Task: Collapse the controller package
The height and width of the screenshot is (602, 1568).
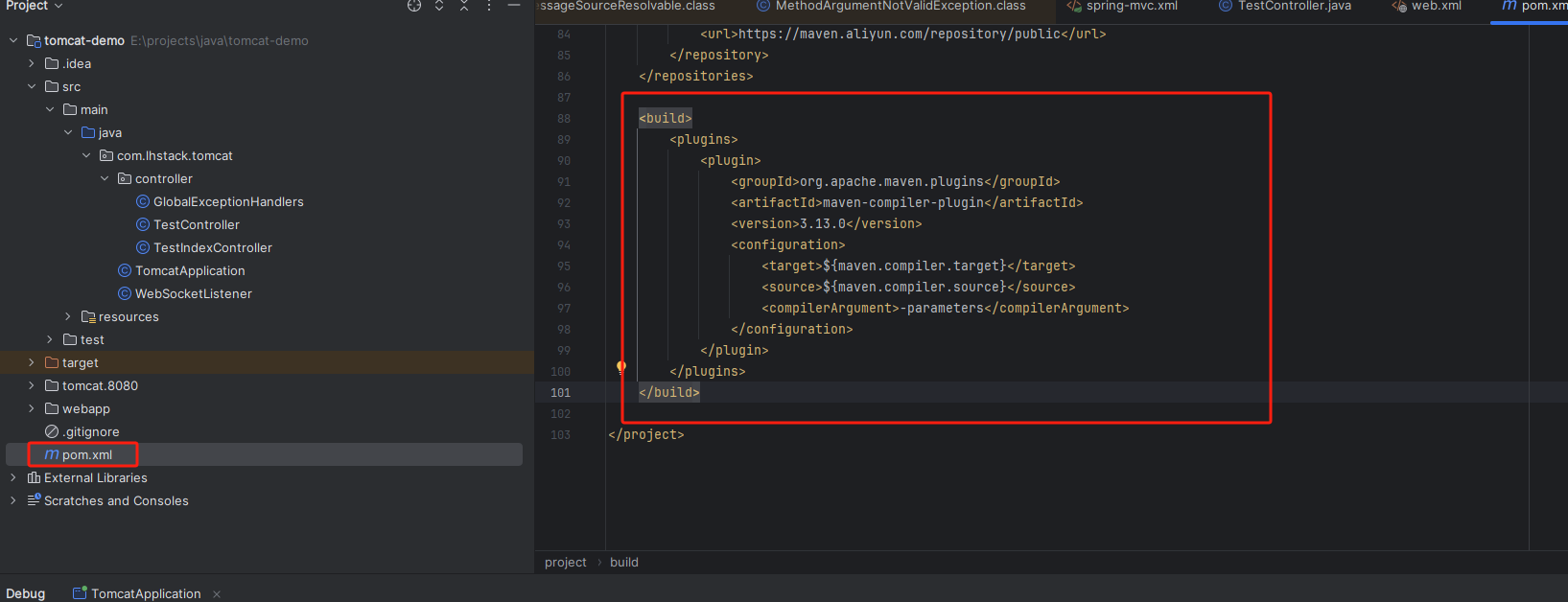Action: (105, 179)
